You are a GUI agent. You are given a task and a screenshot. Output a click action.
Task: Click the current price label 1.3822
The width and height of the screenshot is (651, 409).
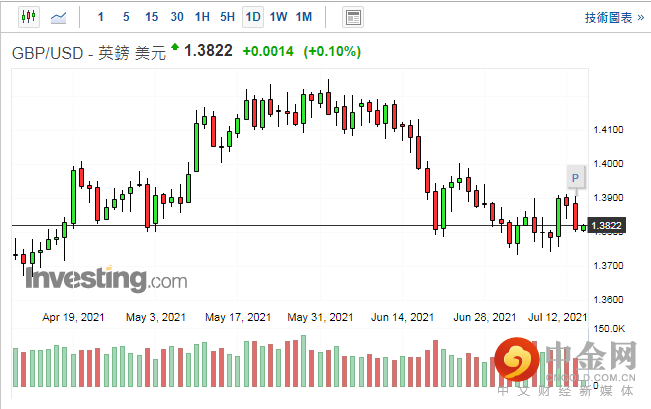(x=607, y=226)
